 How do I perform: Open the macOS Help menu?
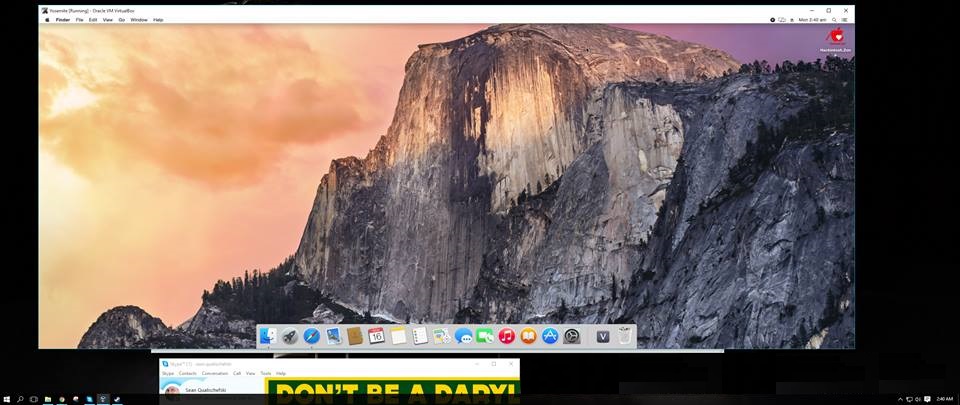click(158, 20)
